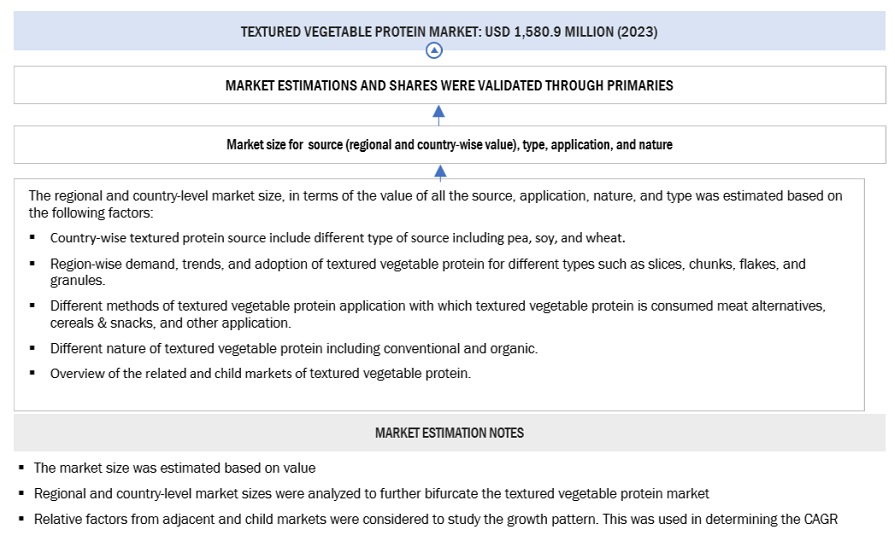
Task: Click the circled up-arrow beneath the title banner
Action: click(x=433, y=51)
